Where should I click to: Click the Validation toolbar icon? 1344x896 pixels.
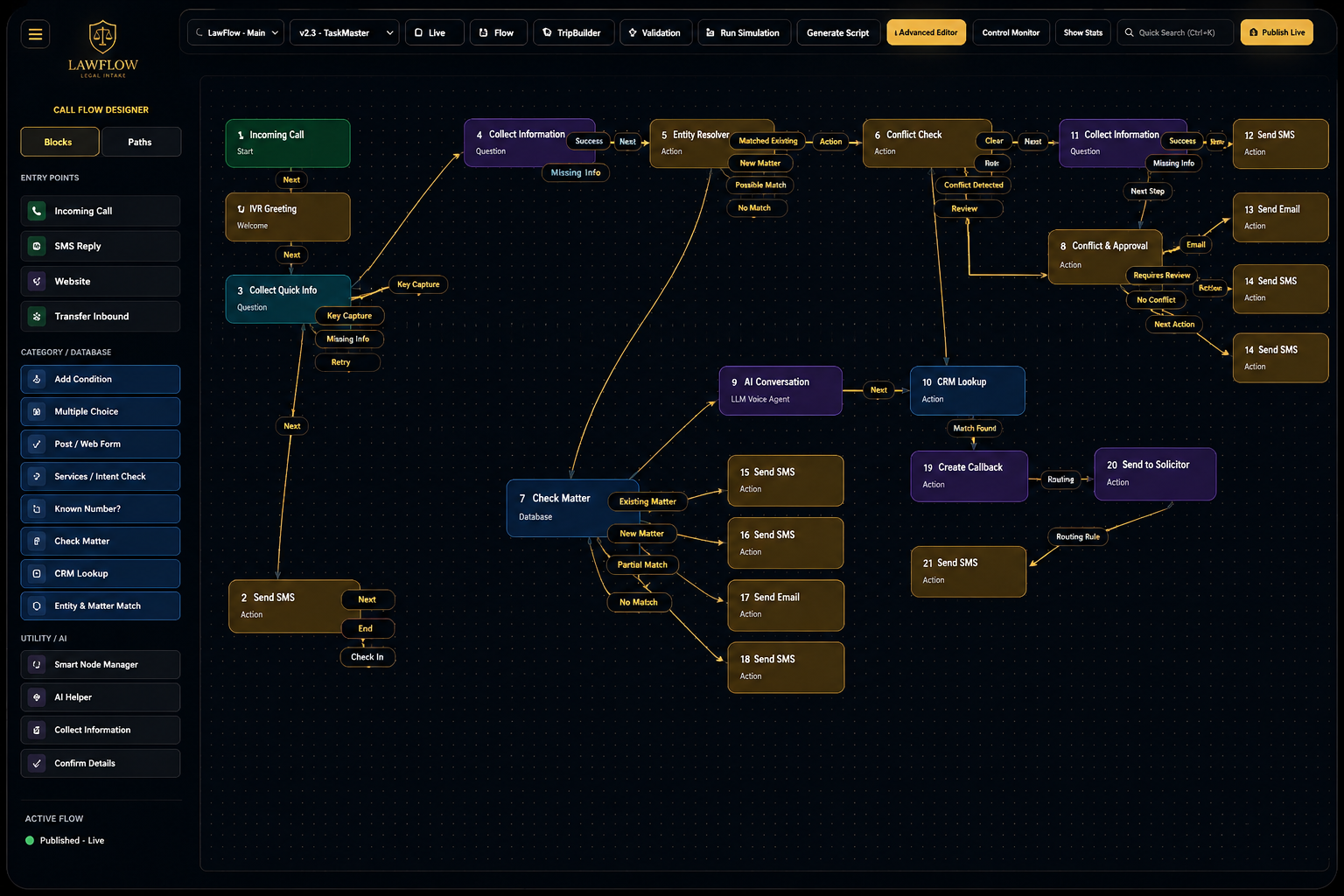(x=633, y=32)
